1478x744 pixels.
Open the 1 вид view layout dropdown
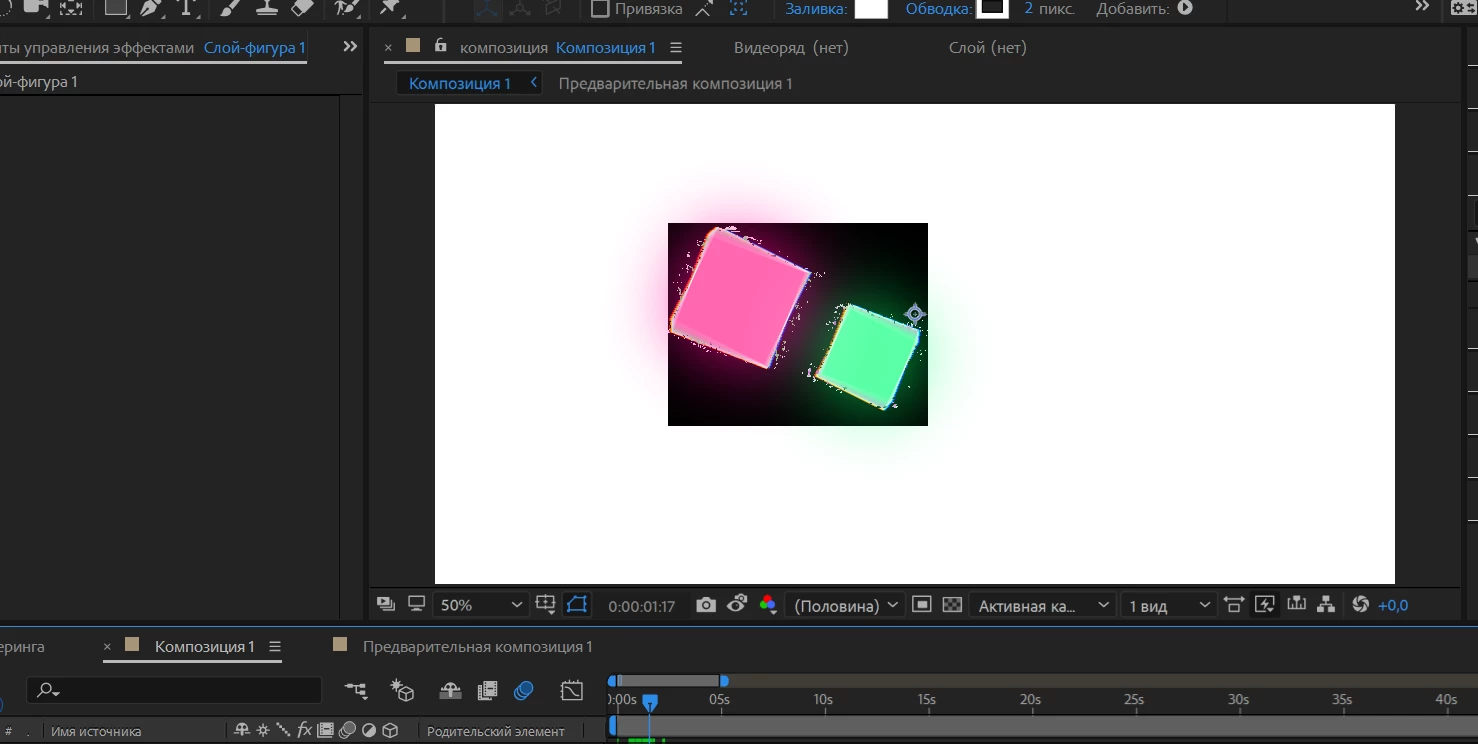pyautogui.click(x=1168, y=605)
